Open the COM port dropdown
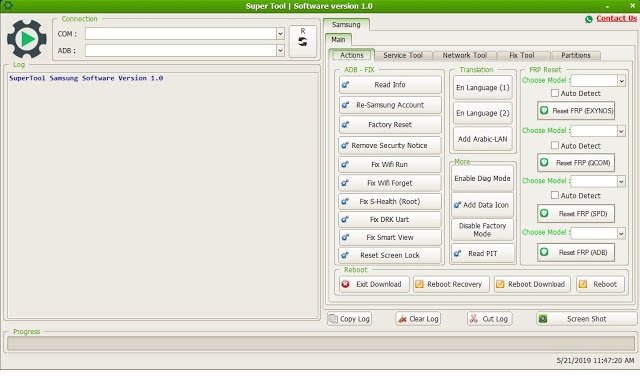Screen dimensions: 640x376 tap(280, 34)
